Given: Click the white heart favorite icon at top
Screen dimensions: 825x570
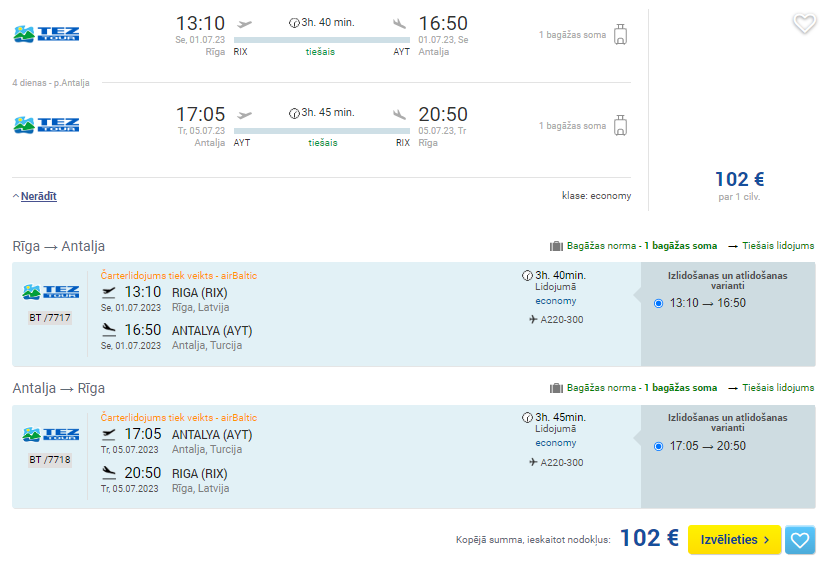Looking at the screenshot, I should [x=804, y=23].
